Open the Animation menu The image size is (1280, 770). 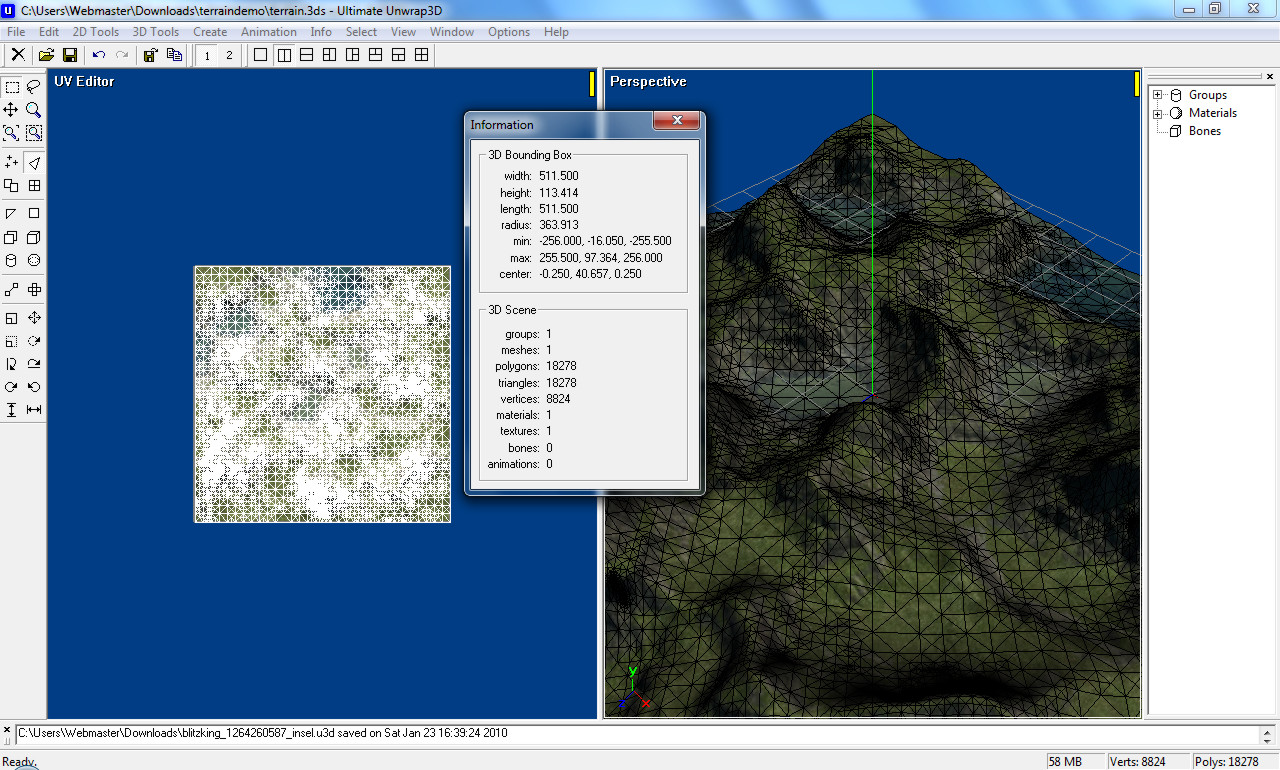point(268,32)
